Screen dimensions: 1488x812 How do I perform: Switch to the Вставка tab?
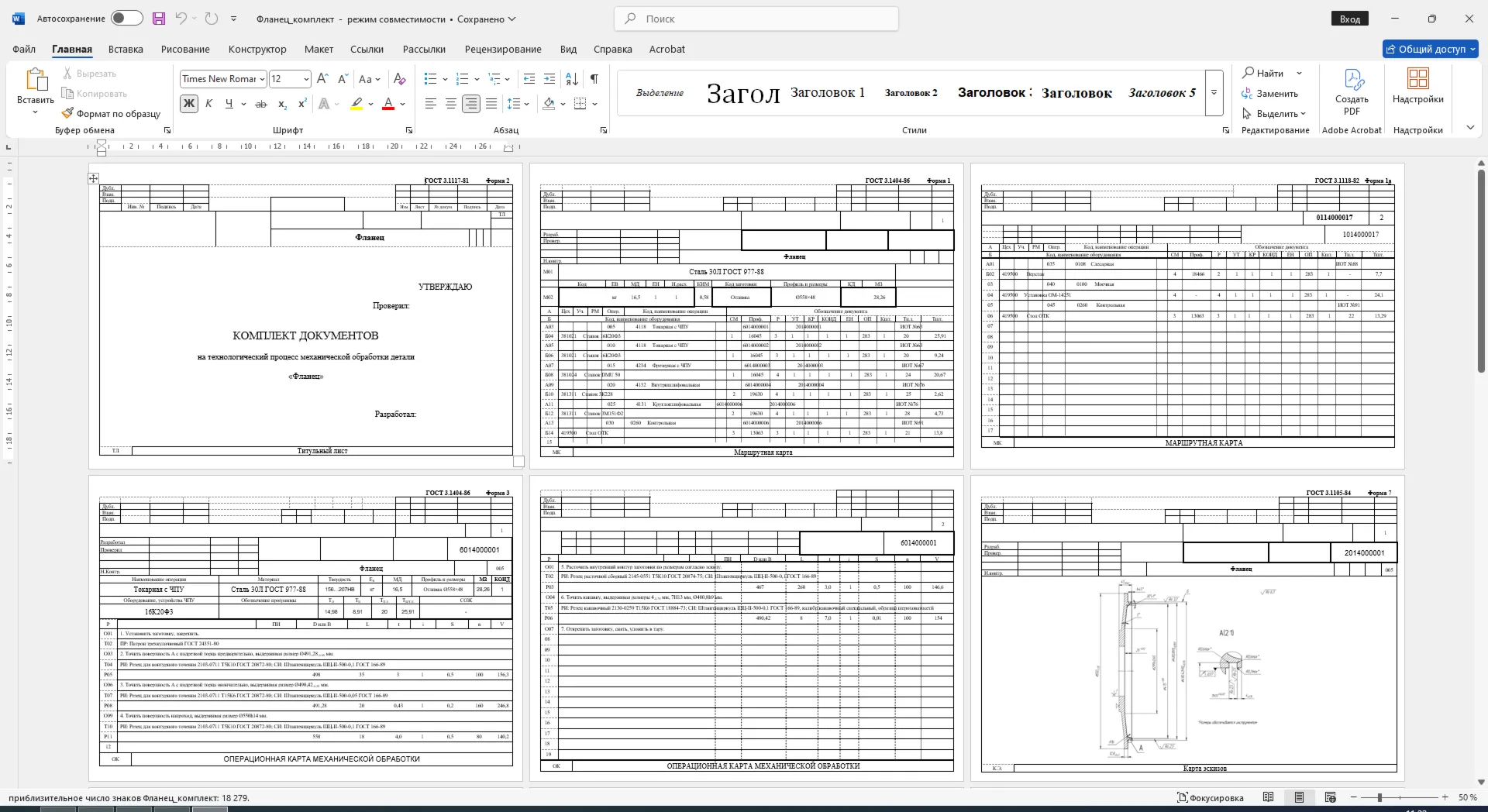point(126,49)
